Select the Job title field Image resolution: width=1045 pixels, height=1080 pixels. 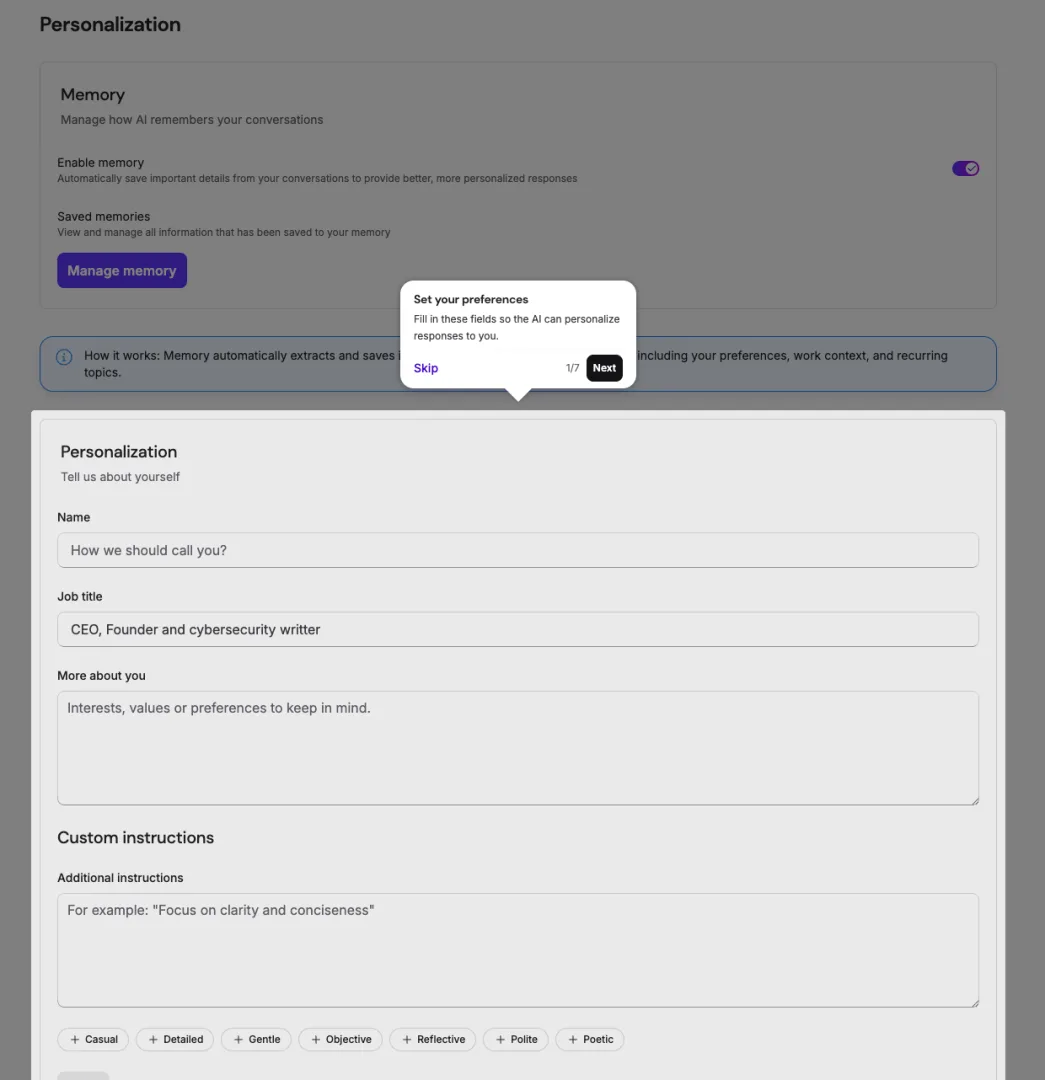click(517, 629)
